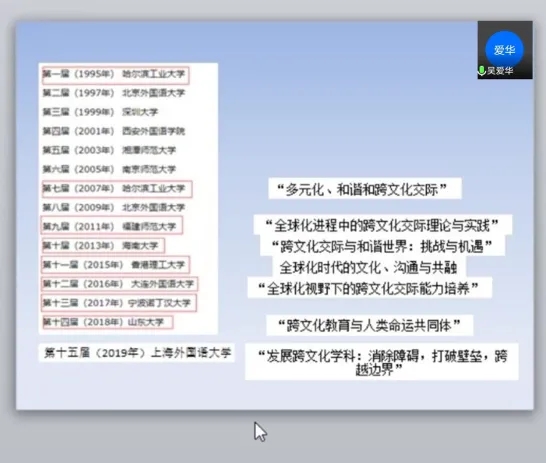546x463 pixels.
Task: Select the 第二届 (1997年) 北京外国语大学 line
Action: click(x=114, y=93)
